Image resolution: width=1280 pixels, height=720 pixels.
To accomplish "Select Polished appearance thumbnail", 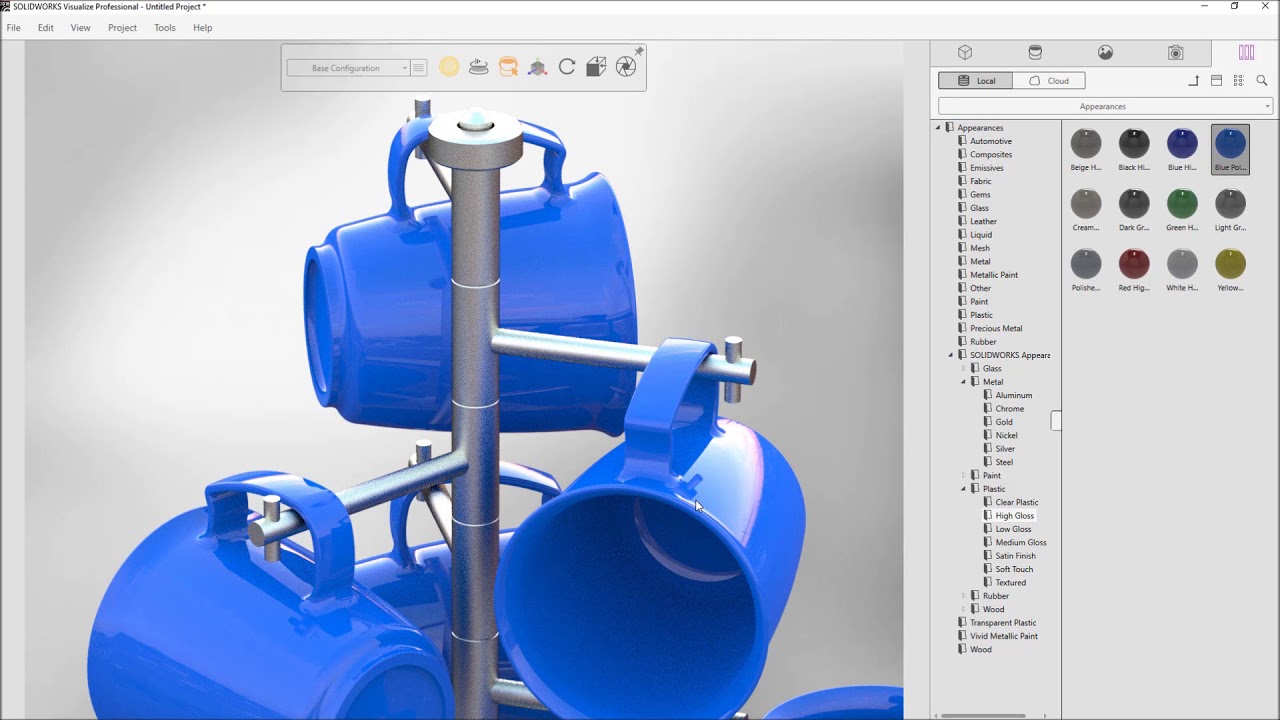I will (1086, 269).
